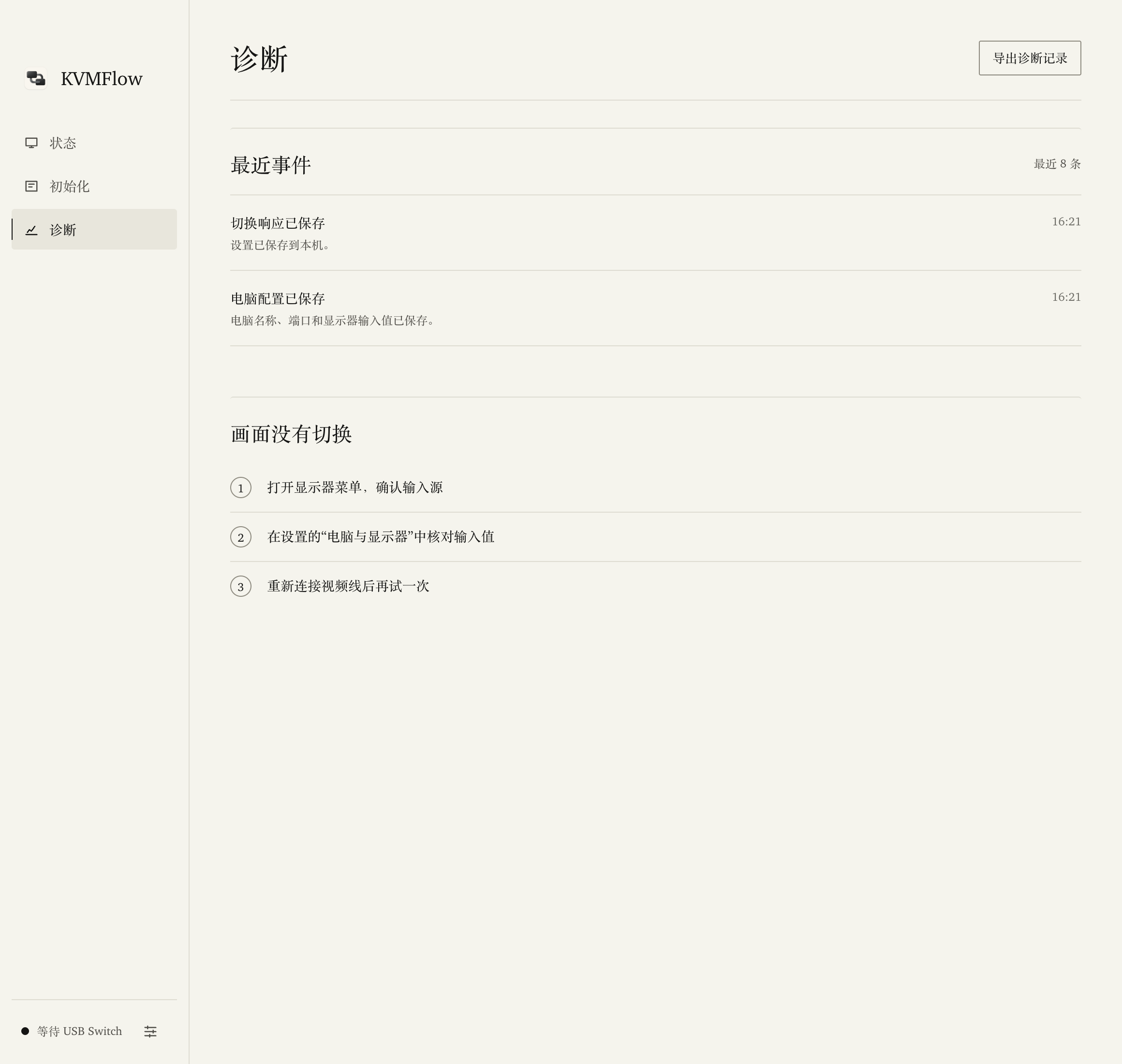Image resolution: width=1122 pixels, height=1064 pixels.
Task: Click the circled step number 1
Action: click(240, 488)
